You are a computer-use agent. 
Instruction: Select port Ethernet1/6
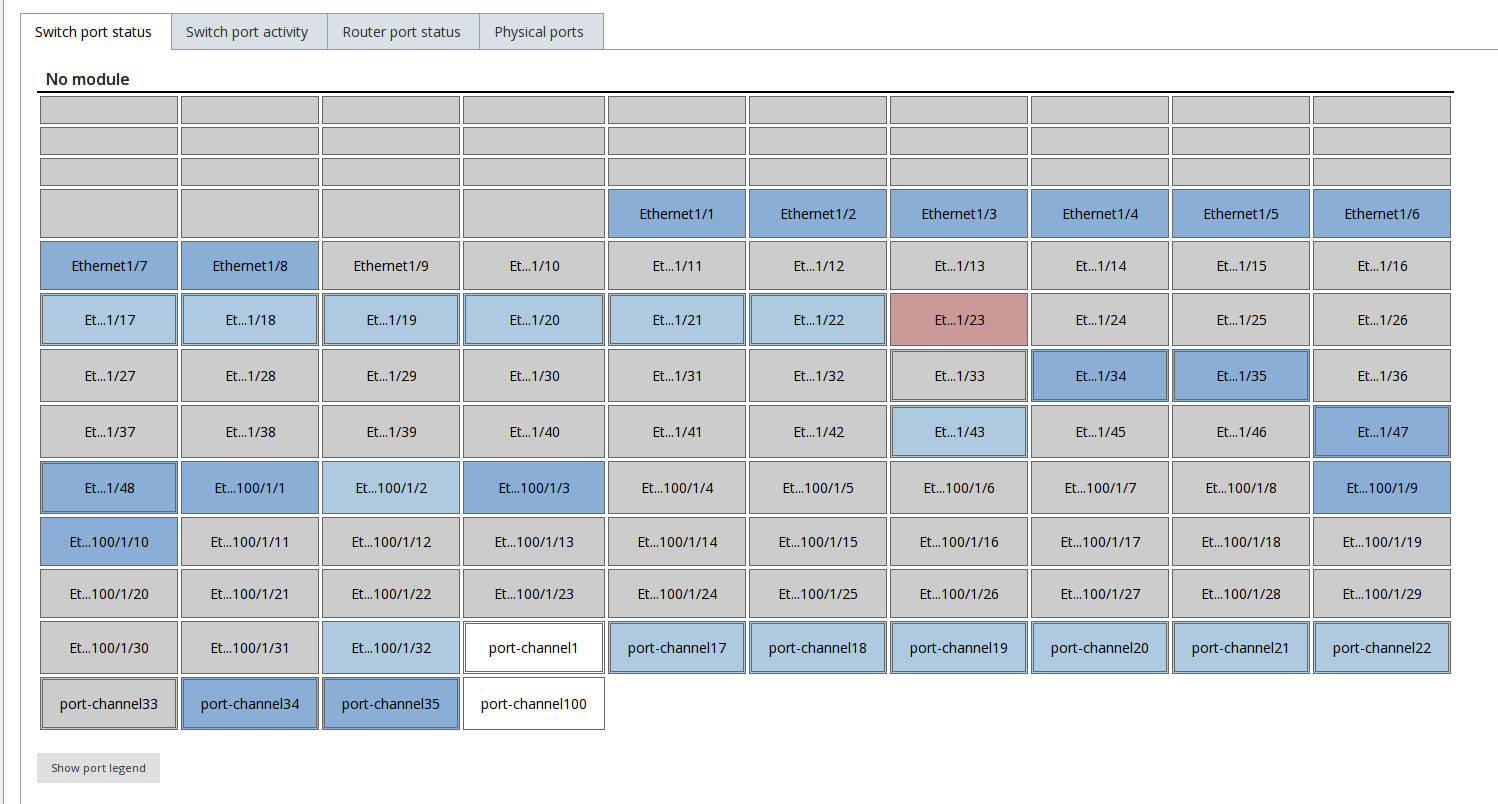click(x=1382, y=214)
